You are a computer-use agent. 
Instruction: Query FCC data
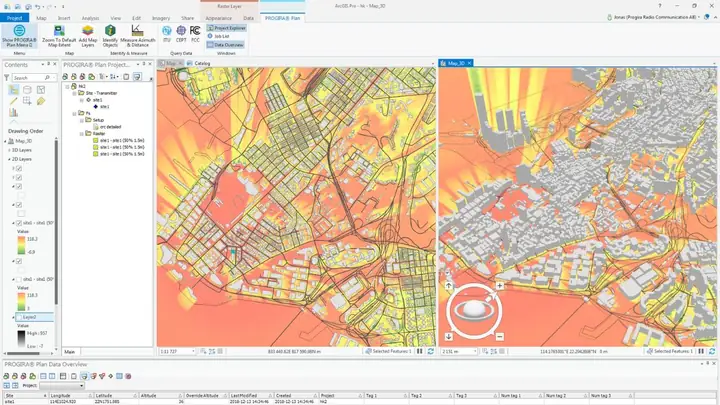tap(195, 34)
